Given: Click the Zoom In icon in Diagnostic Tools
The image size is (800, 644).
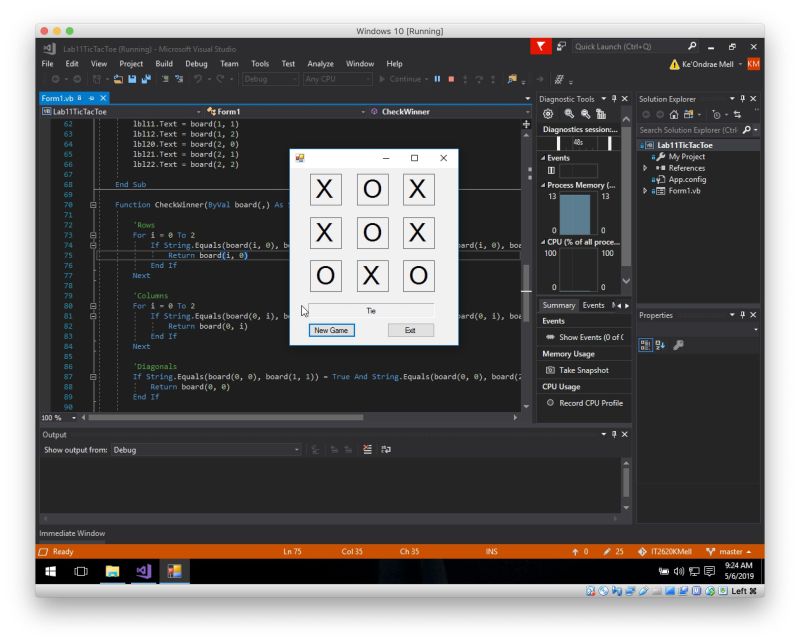Looking at the screenshot, I should pos(568,113).
